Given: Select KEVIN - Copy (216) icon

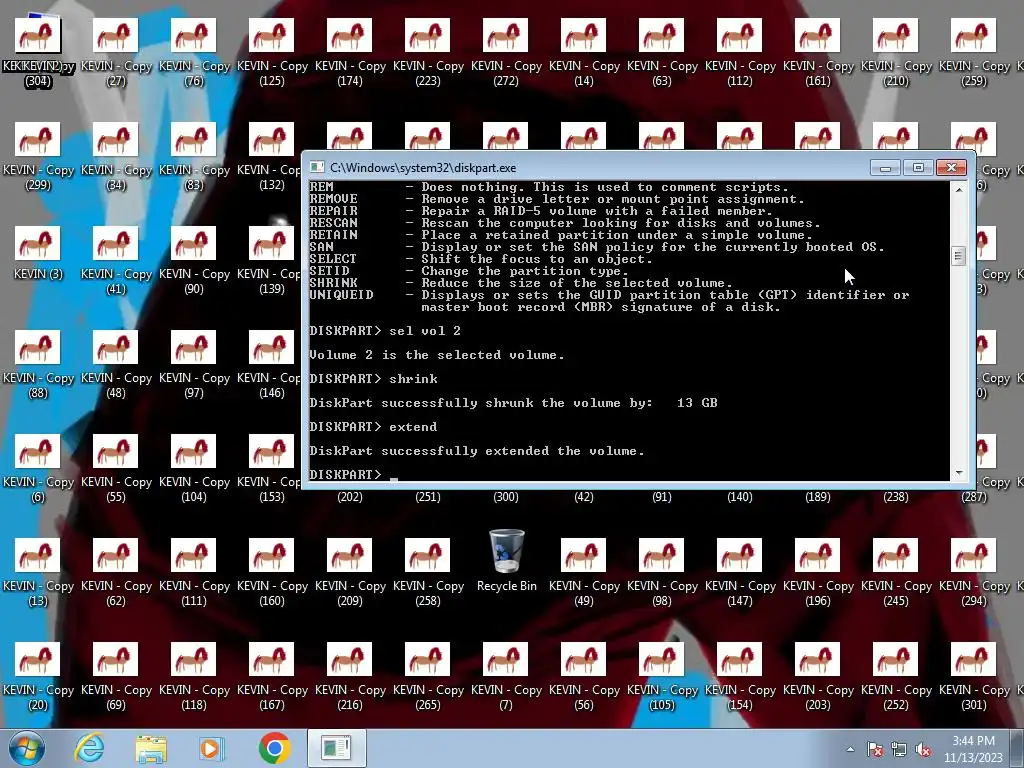Looking at the screenshot, I should [349, 676].
